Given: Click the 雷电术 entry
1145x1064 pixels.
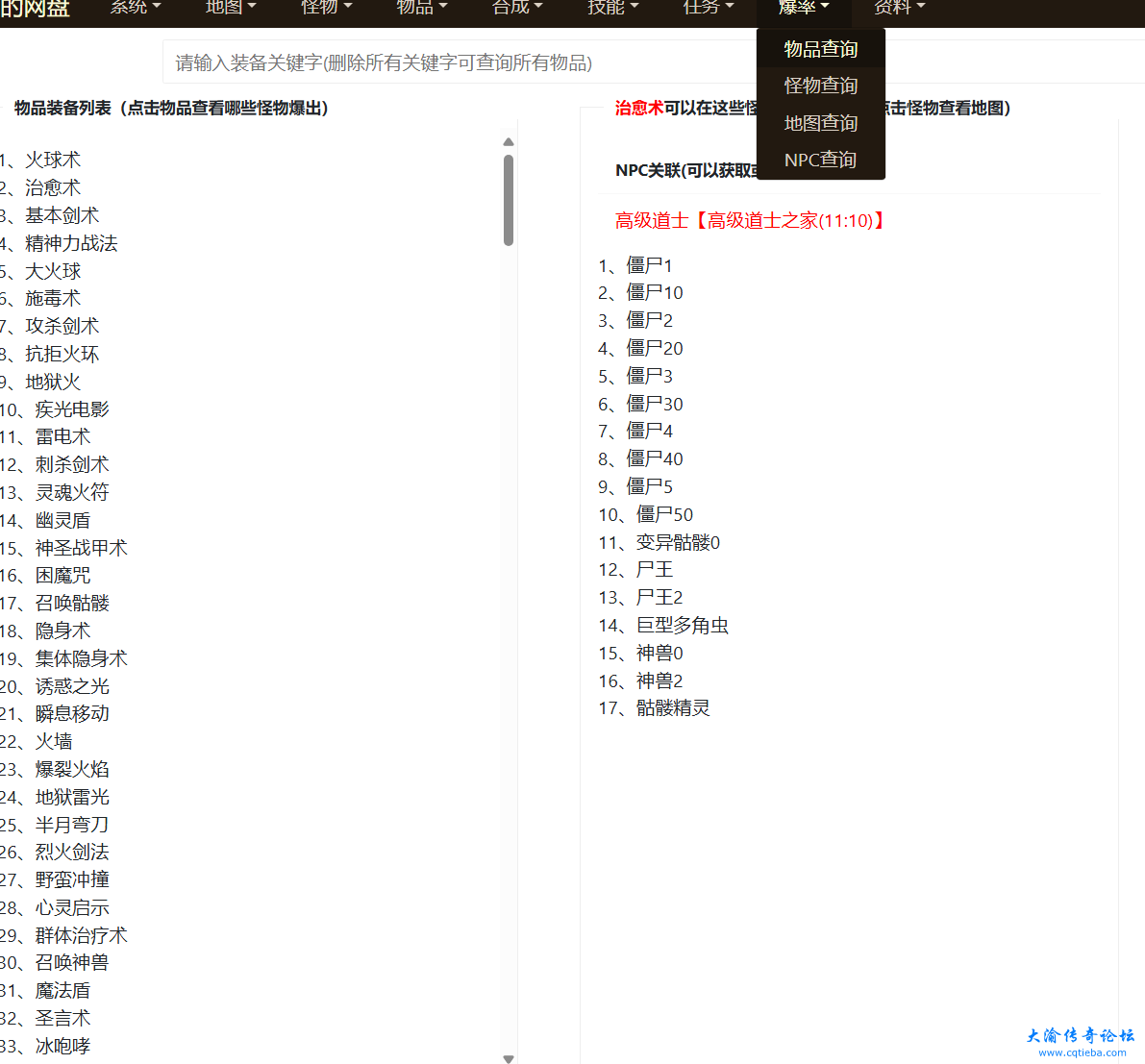Looking at the screenshot, I should click(x=62, y=436).
